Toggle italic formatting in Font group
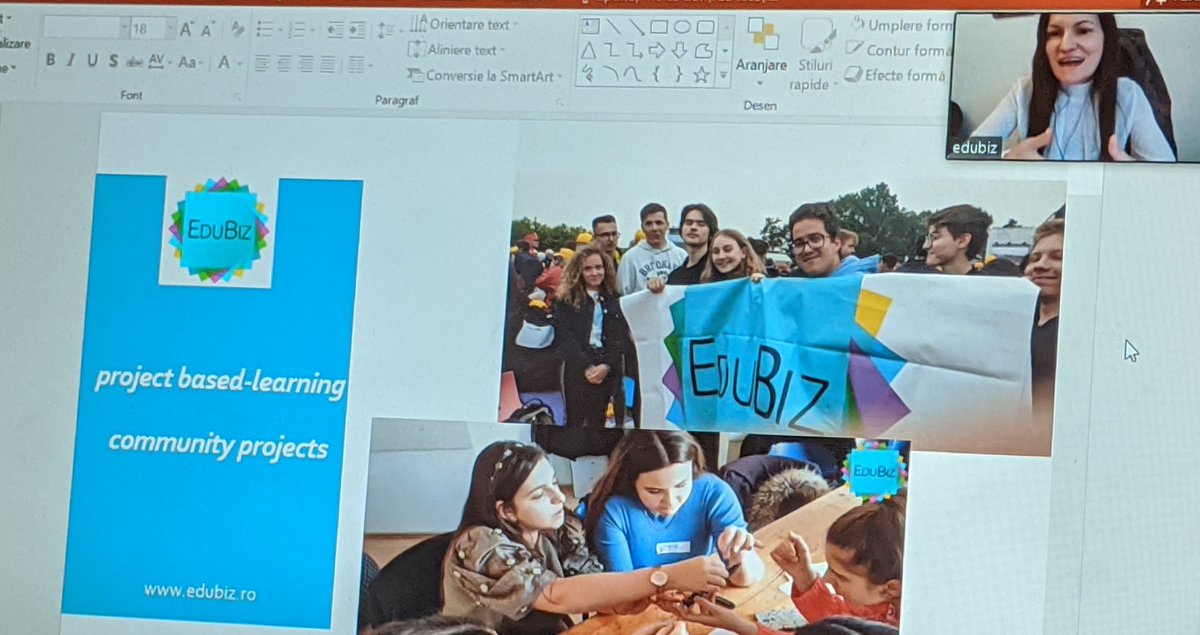The width and height of the screenshot is (1200, 635). [x=71, y=61]
